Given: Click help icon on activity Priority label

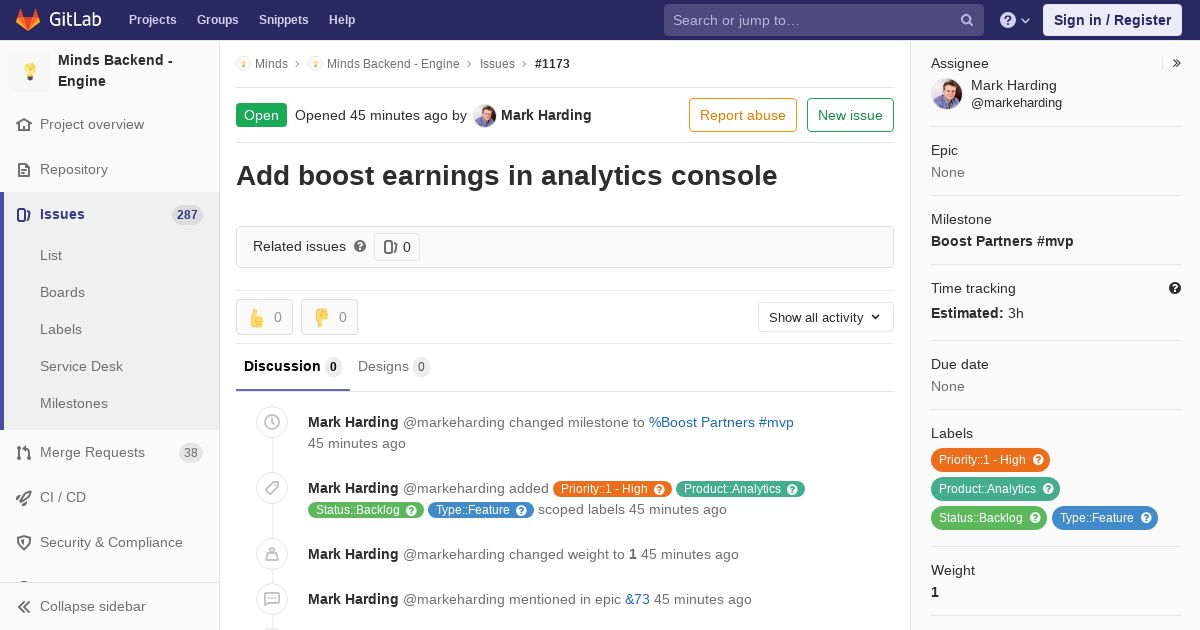Looking at the screenshot, I should coord(660,489).
